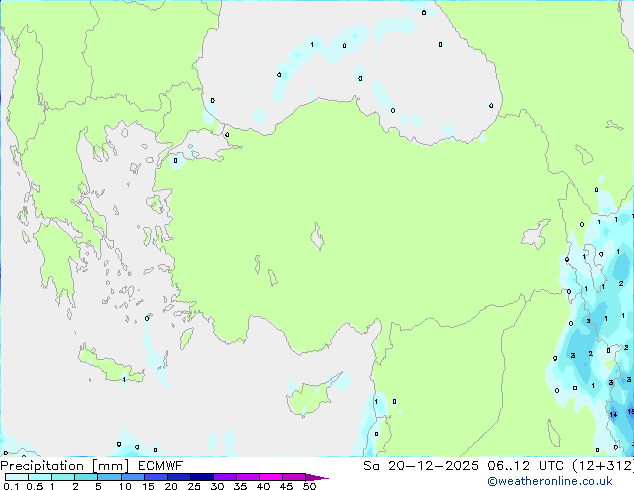Viewport: 634px width, 490px height.
Task: Pick the 15–20 mm legend swatch
Action: pos(155,477)
